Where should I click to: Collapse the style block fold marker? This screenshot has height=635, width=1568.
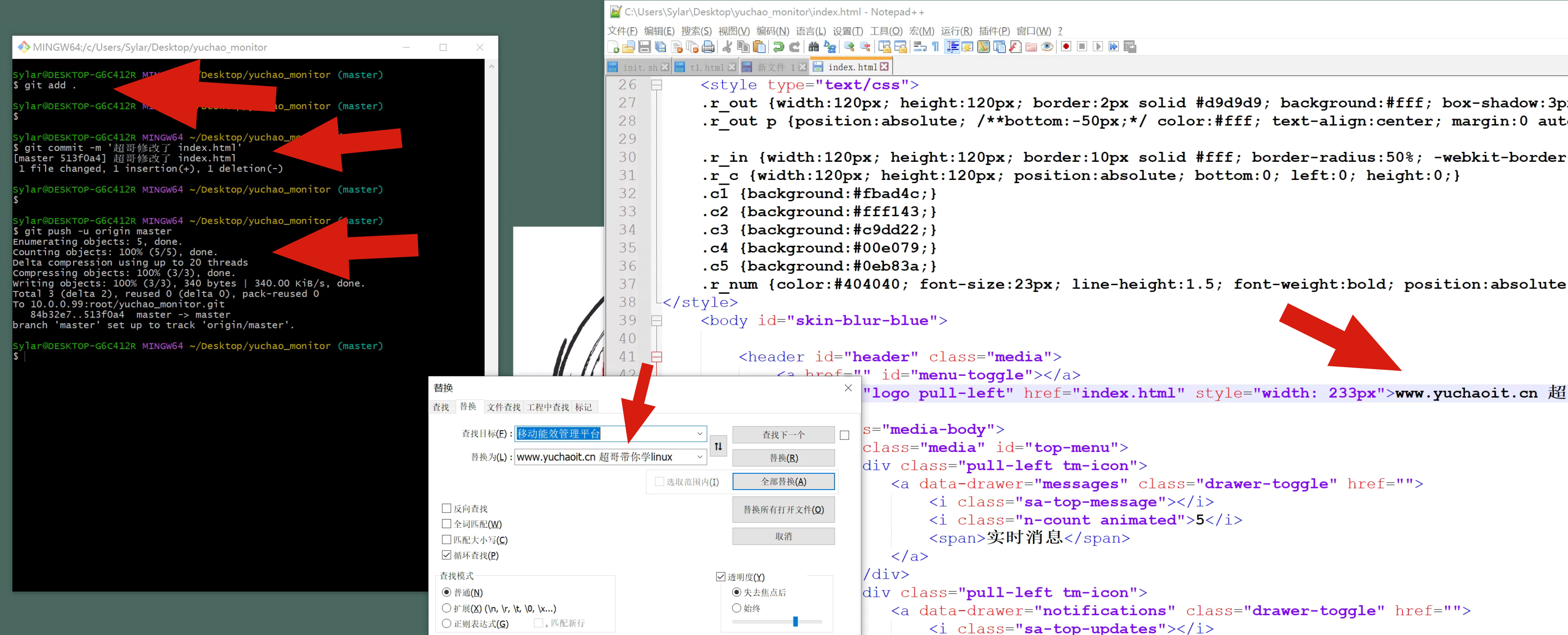click(x=656, y=85)
